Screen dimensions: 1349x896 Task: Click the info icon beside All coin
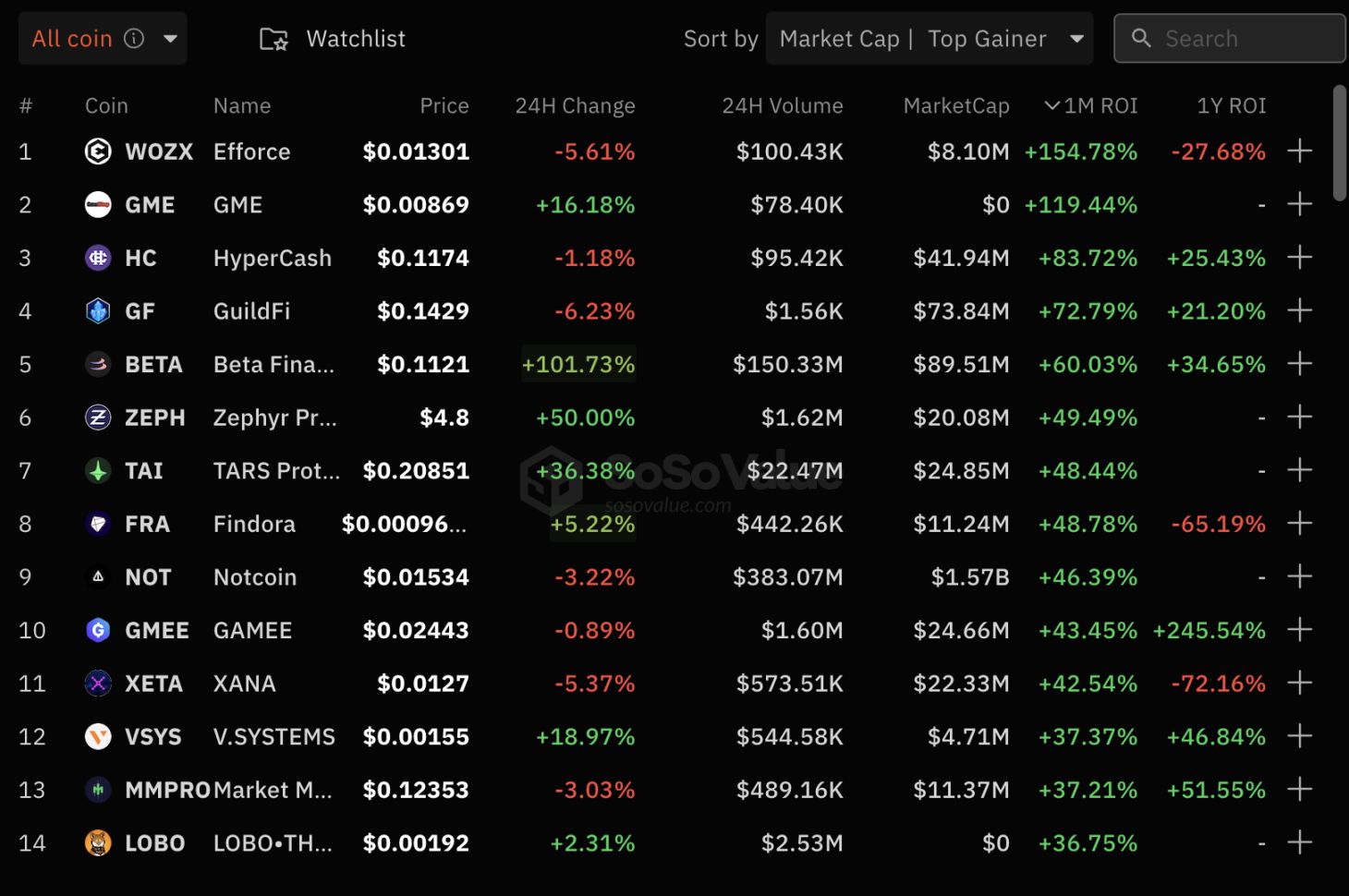coord(134,39)
